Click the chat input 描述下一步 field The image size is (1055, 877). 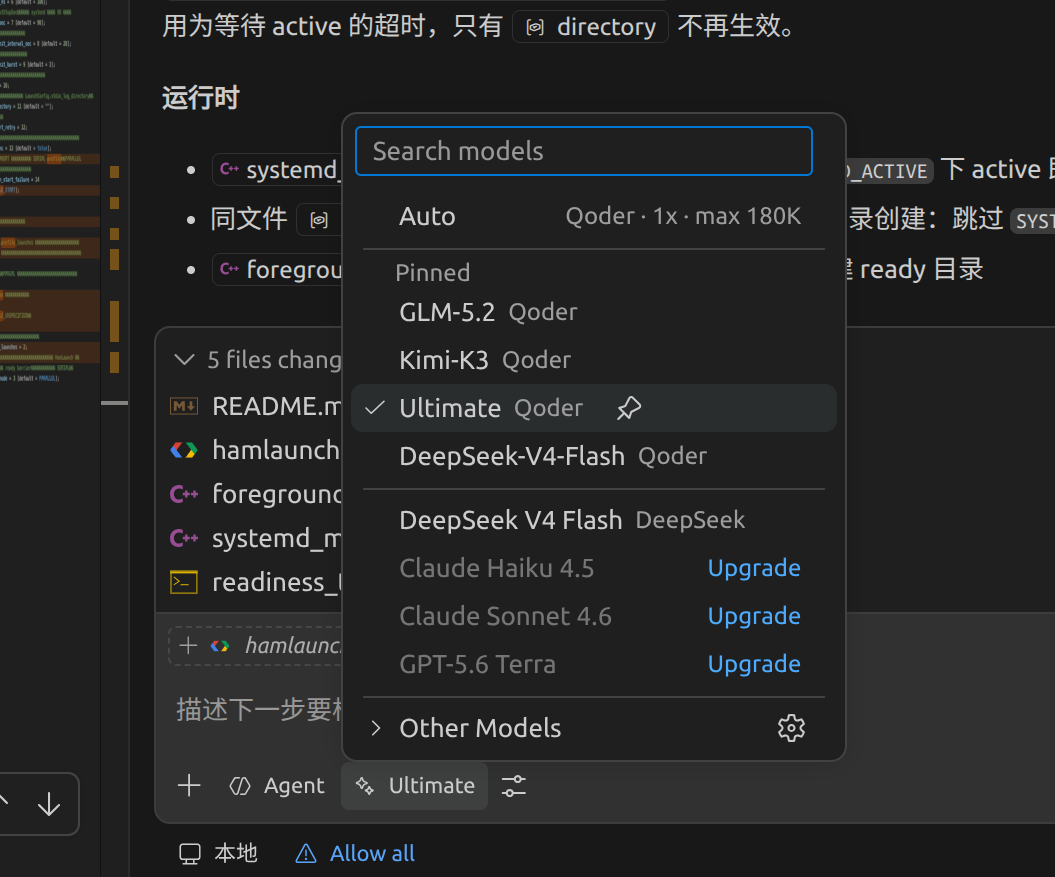coord(259,709)
